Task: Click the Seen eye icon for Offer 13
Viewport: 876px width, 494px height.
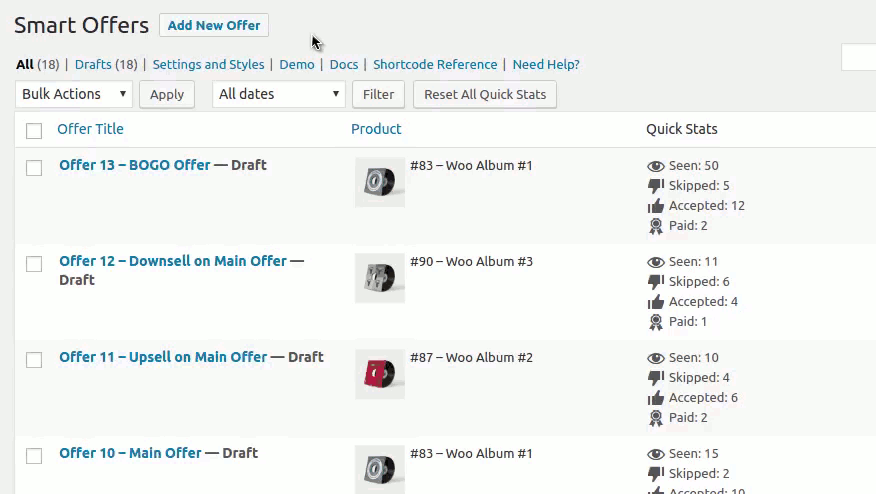Action: click(x=656, y=167)
